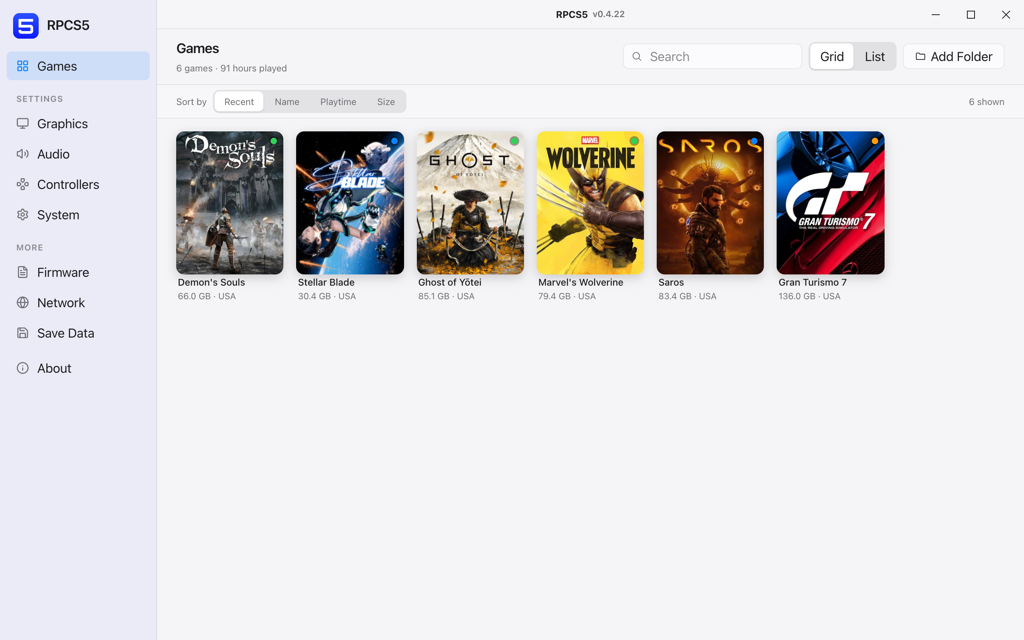Open the Save Data page label

(66, 333)
